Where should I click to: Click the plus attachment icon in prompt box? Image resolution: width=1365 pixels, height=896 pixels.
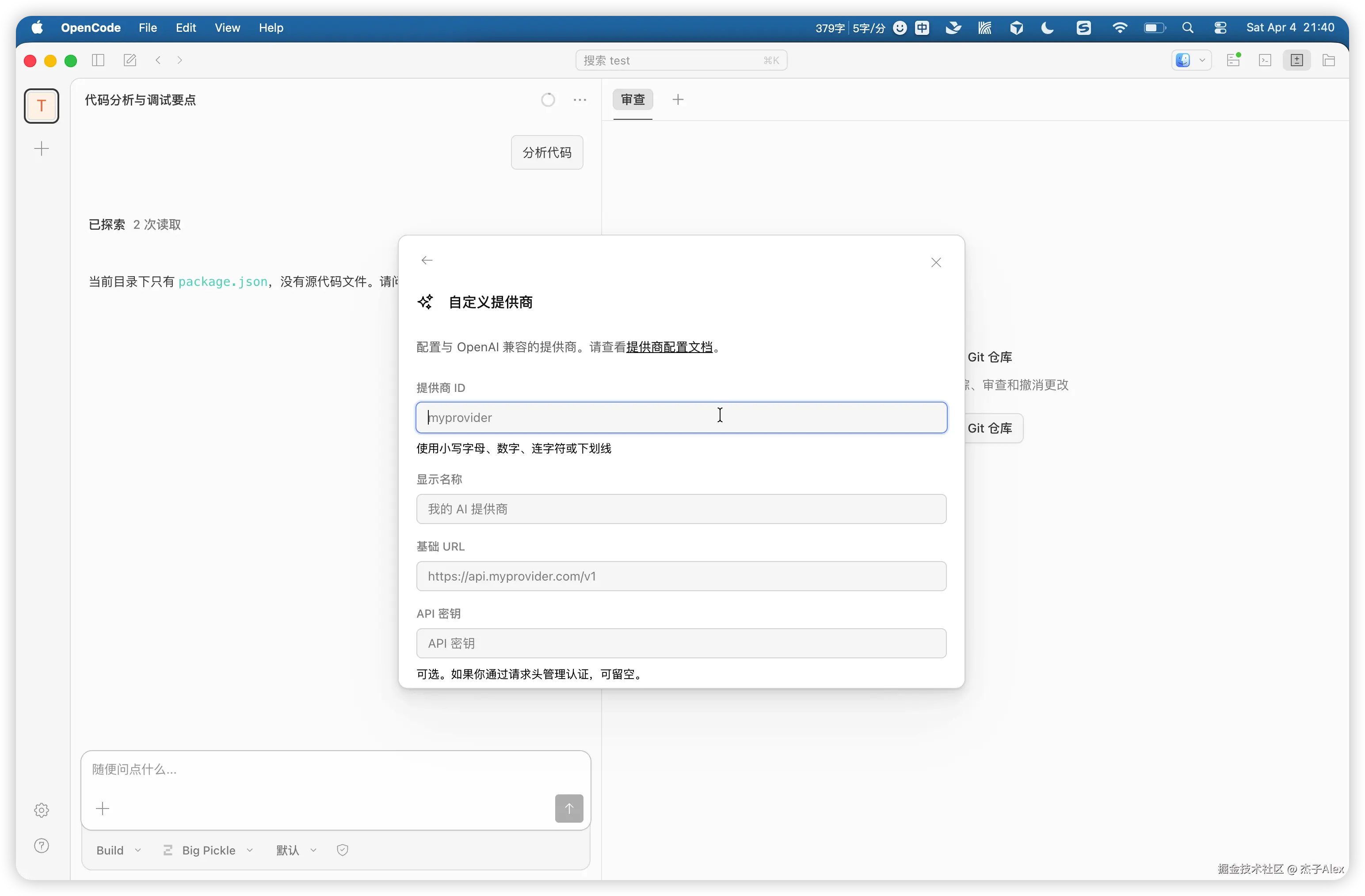(103, 808)
